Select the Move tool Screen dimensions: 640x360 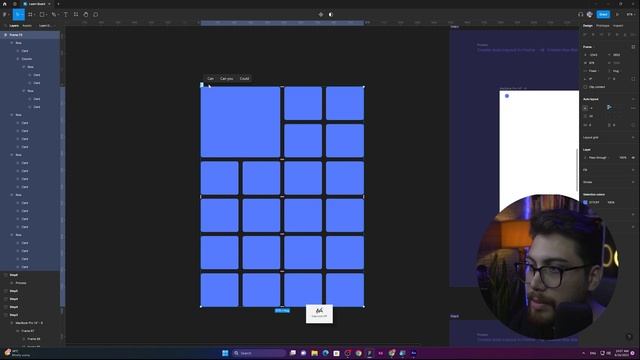click(x=18, y=14)
